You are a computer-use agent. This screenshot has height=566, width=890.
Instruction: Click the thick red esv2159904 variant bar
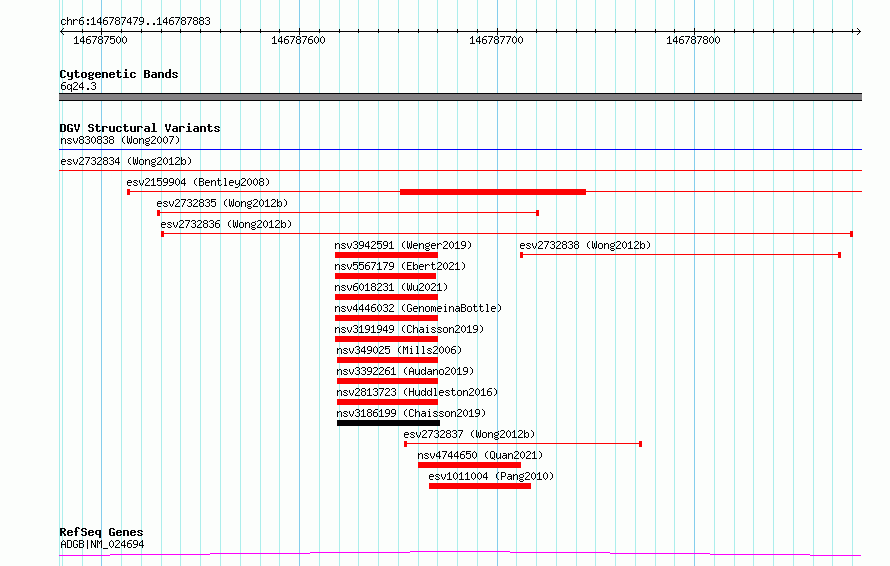point(493,192)
